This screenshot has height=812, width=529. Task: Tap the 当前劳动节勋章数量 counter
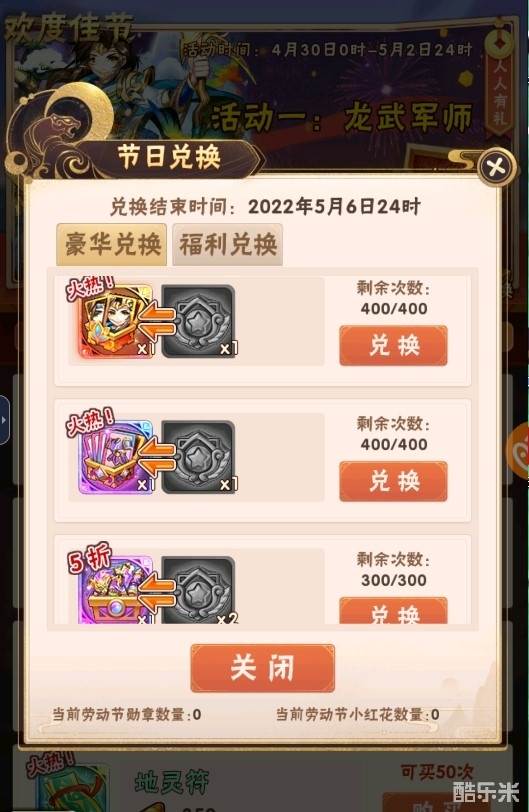(126, 715)
